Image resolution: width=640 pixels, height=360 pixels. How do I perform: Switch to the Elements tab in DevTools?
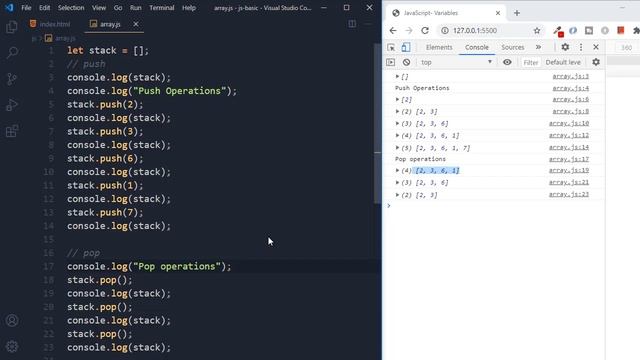(439, 47)
